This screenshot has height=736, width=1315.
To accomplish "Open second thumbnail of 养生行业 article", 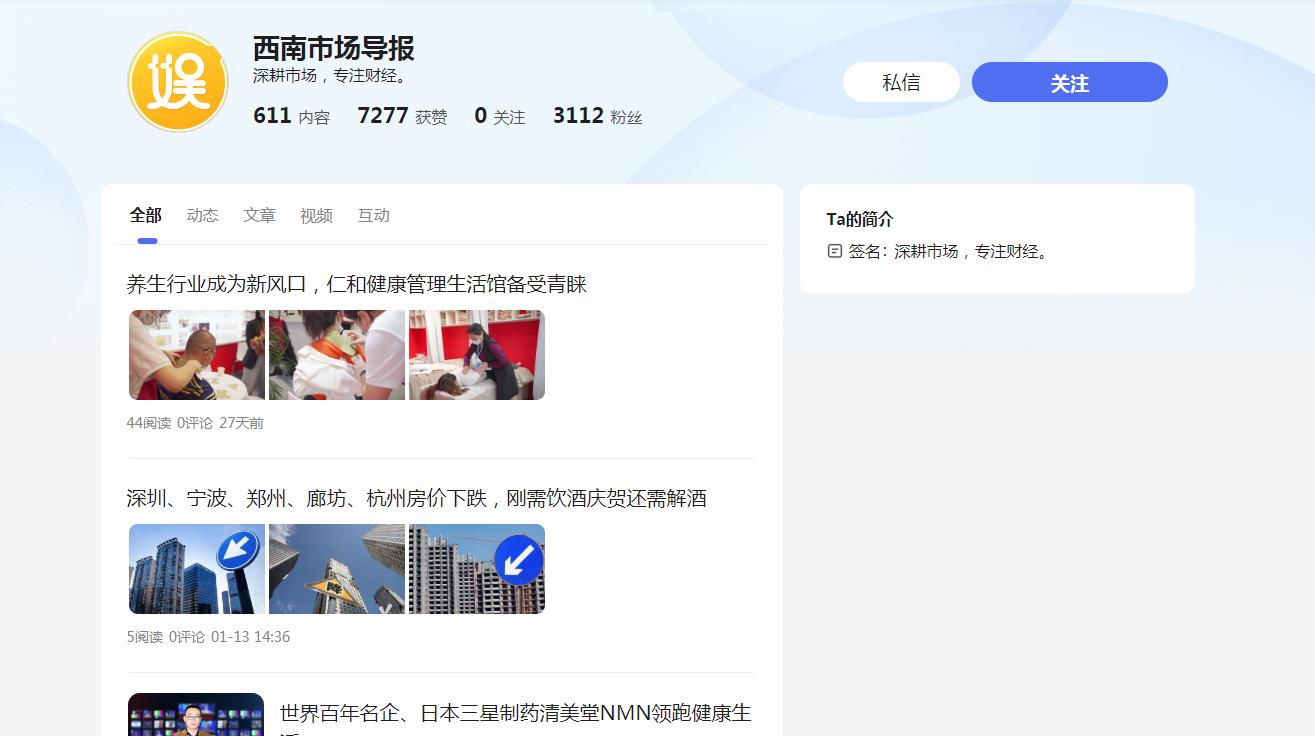I will [x=337, y=355].
